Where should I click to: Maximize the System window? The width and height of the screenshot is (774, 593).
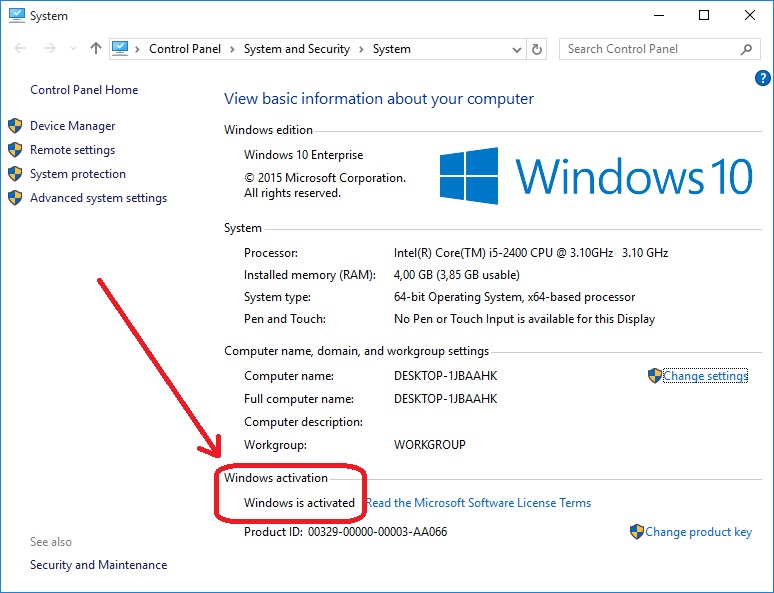(704, 15)
